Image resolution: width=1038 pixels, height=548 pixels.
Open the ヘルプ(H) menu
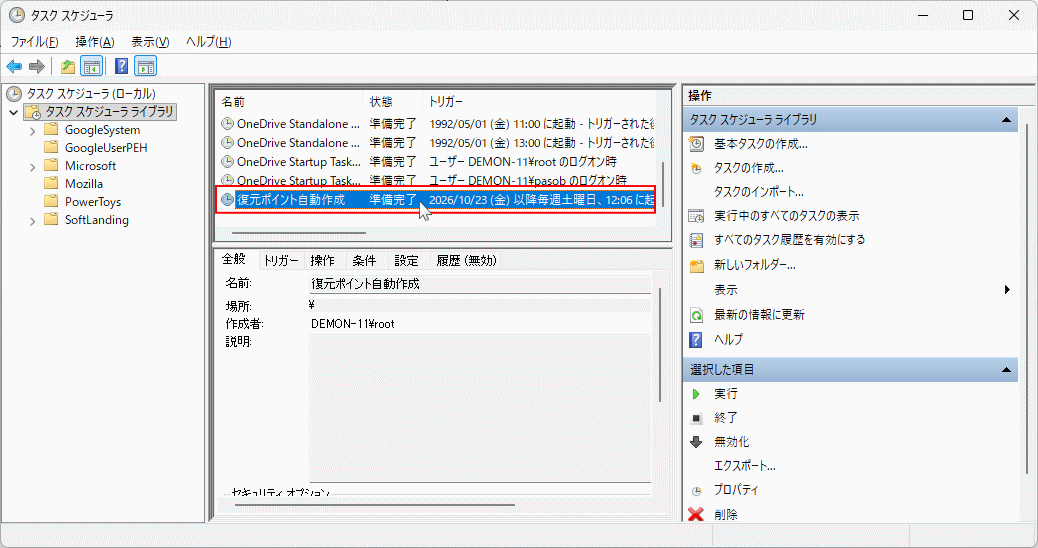[x=209, y=42]
